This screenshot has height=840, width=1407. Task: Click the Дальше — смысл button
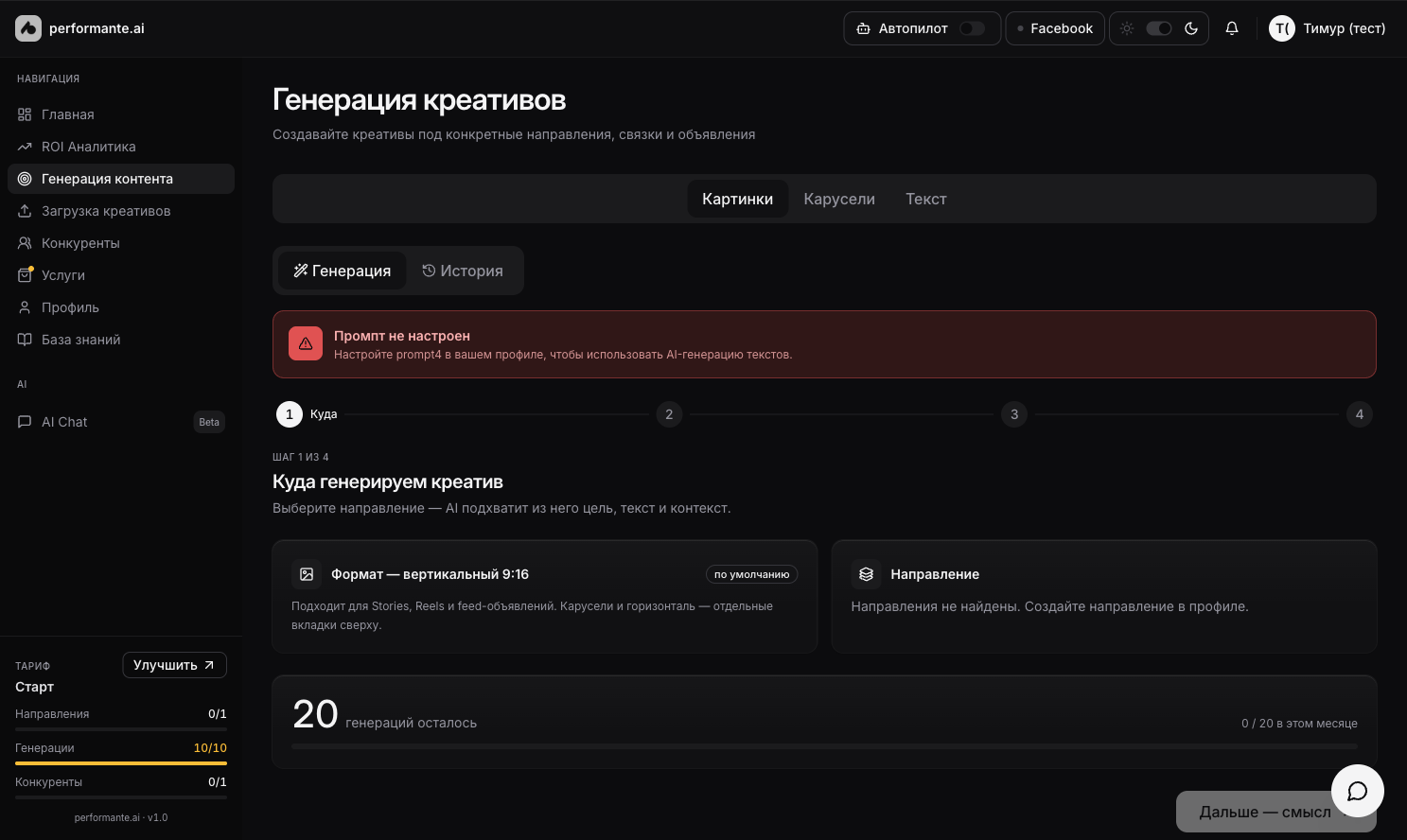(x=1276, y=812)
